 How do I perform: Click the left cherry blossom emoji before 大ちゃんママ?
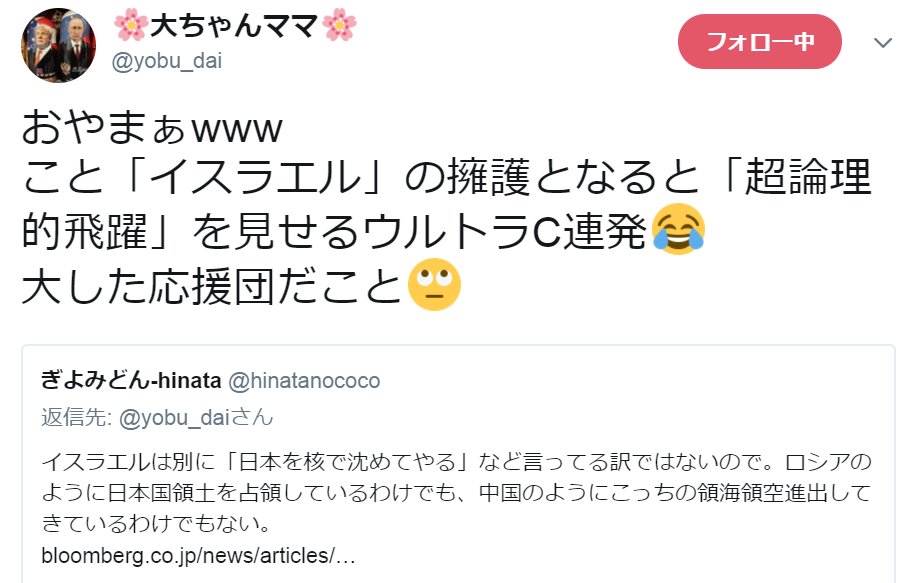(131, 26)
